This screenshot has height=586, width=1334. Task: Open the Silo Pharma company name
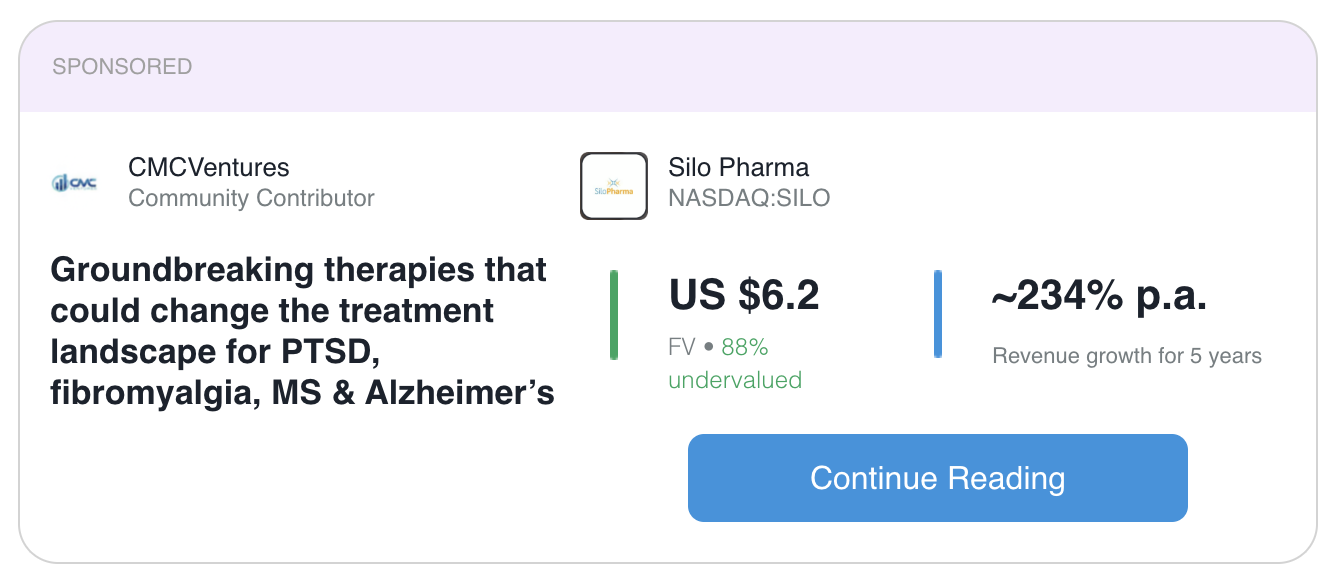pos(738,167)
